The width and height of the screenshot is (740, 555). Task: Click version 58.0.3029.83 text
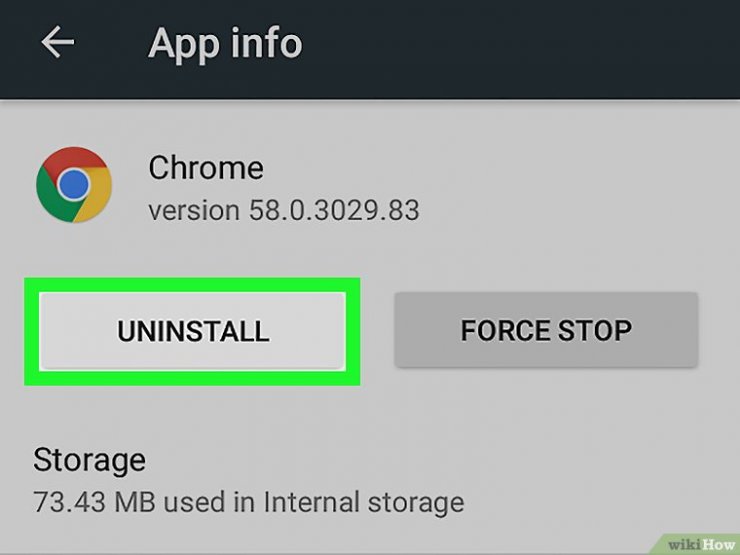(x=284, y=210)
